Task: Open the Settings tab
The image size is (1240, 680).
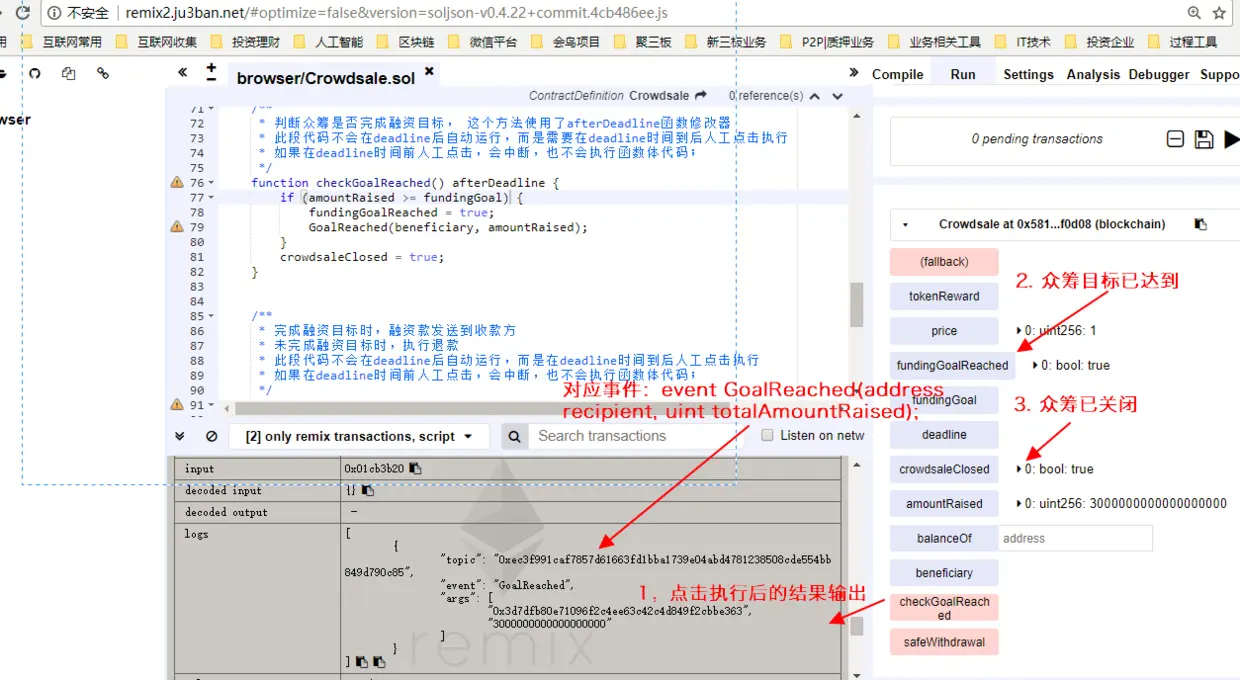Action: coord(1028,74)
